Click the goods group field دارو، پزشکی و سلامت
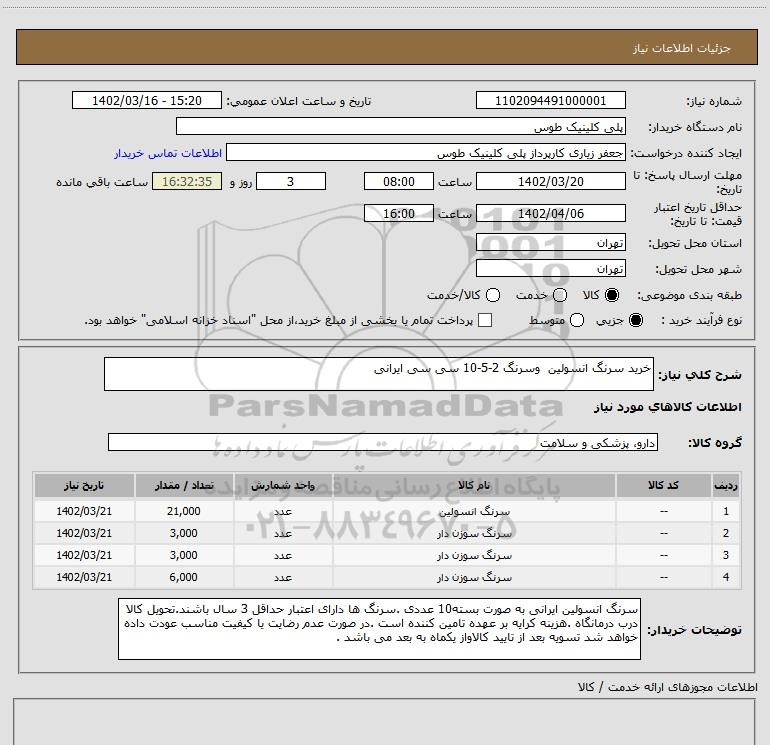The width and height of the screenshot is (770, 745). [383, 442]
